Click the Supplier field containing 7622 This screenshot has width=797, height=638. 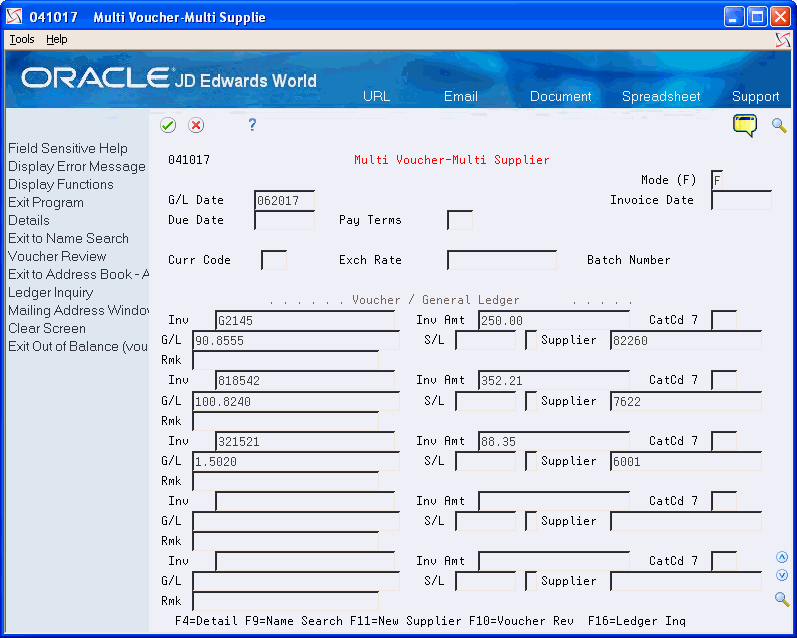[x=686, y=401]
